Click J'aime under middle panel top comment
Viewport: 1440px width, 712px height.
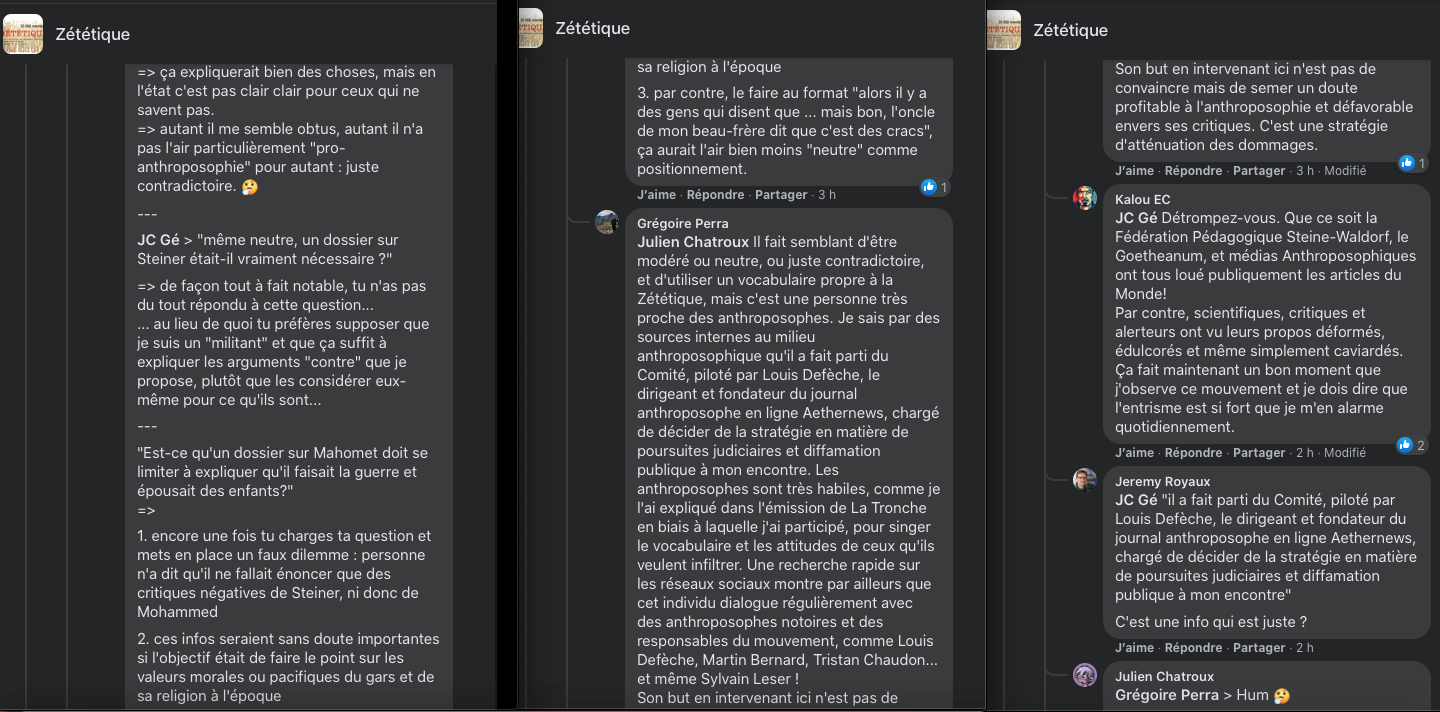click(657, 195)
